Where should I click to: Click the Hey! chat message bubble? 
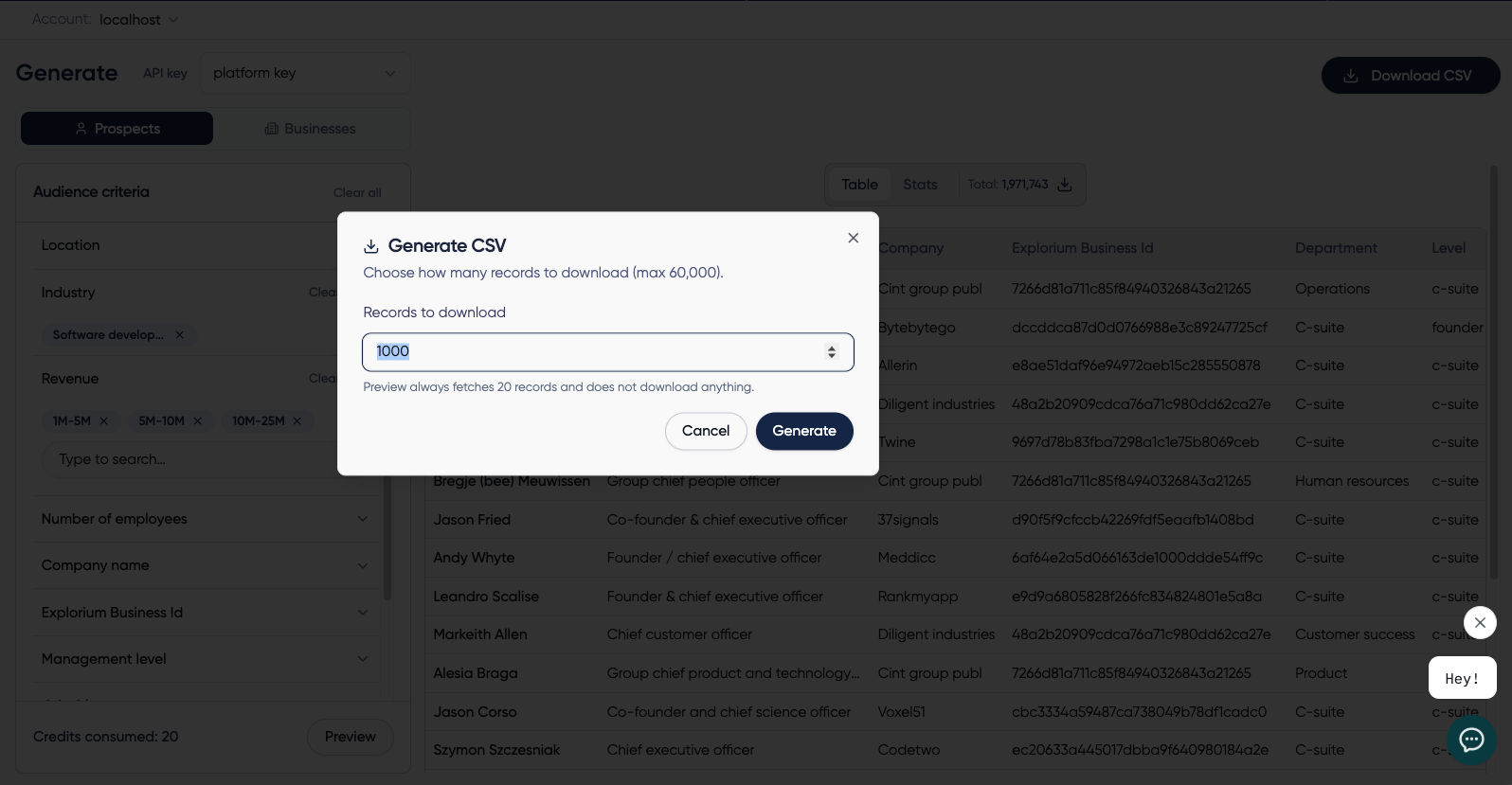[1462, 678]
